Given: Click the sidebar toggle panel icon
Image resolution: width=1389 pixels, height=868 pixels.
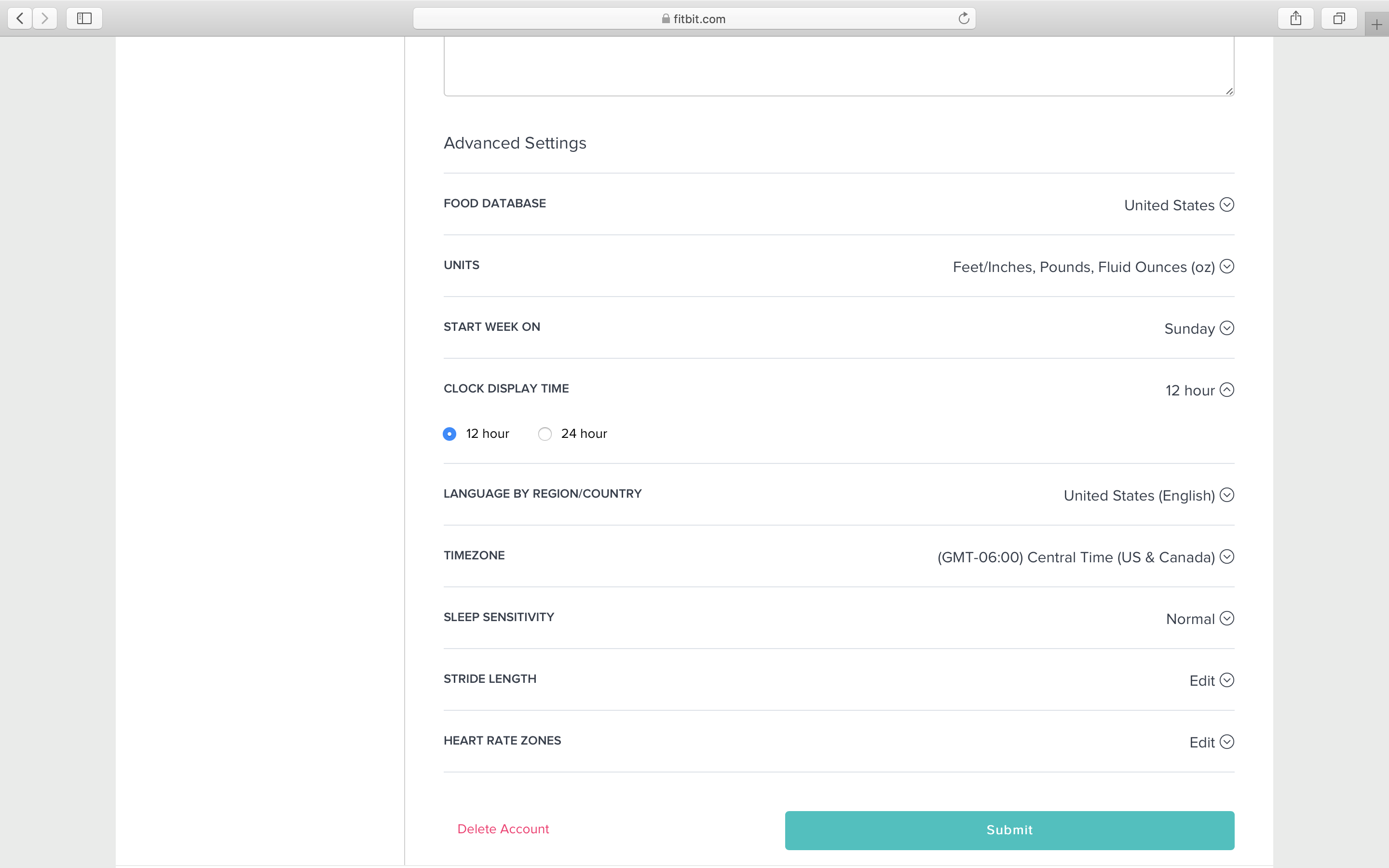Looking at the screenshot, I should (x=84, y=18).
